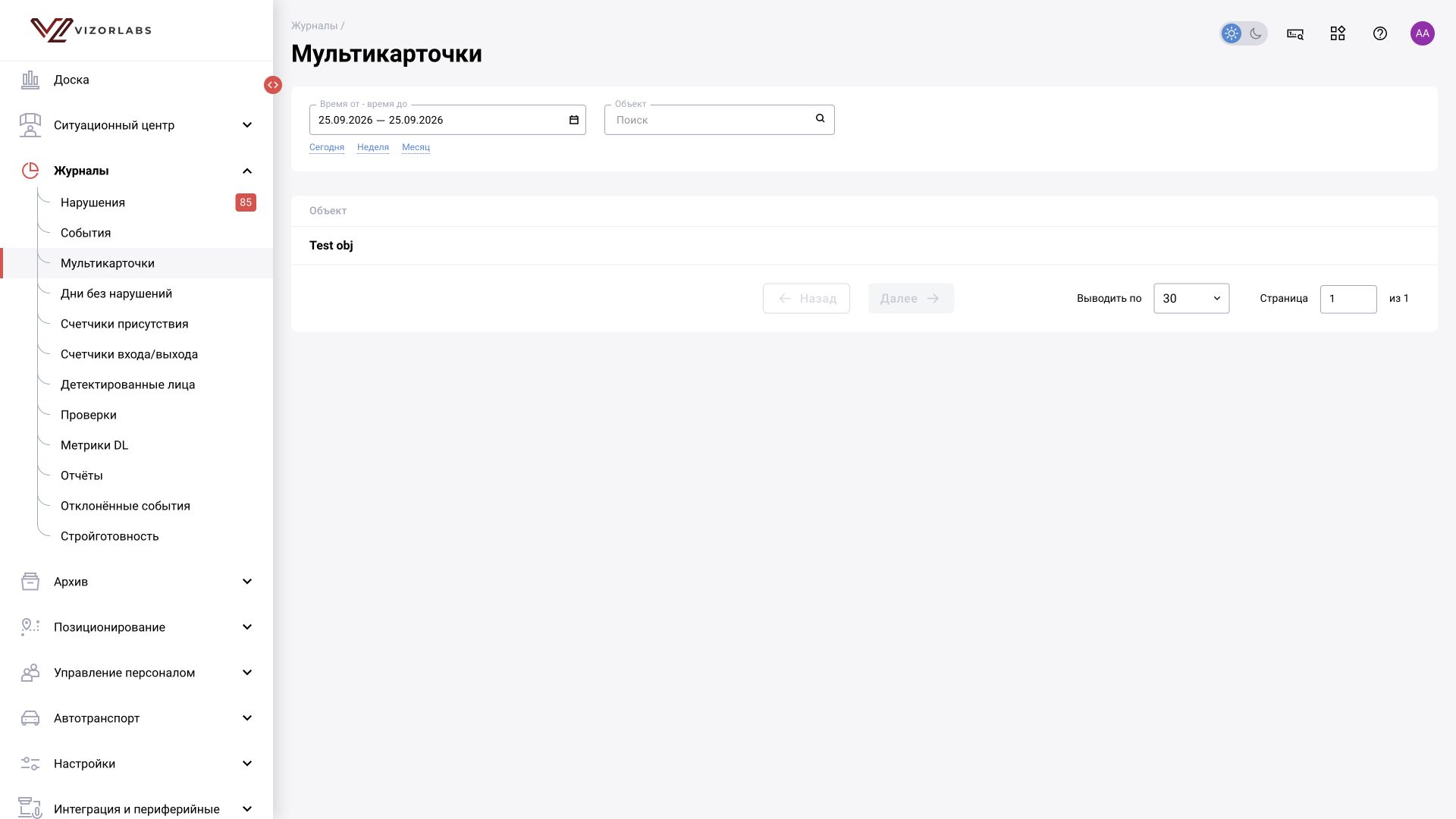Click the Автотранспорт car icon
This screenshot has height=819, width=1456.
click(x=30, y=718)
